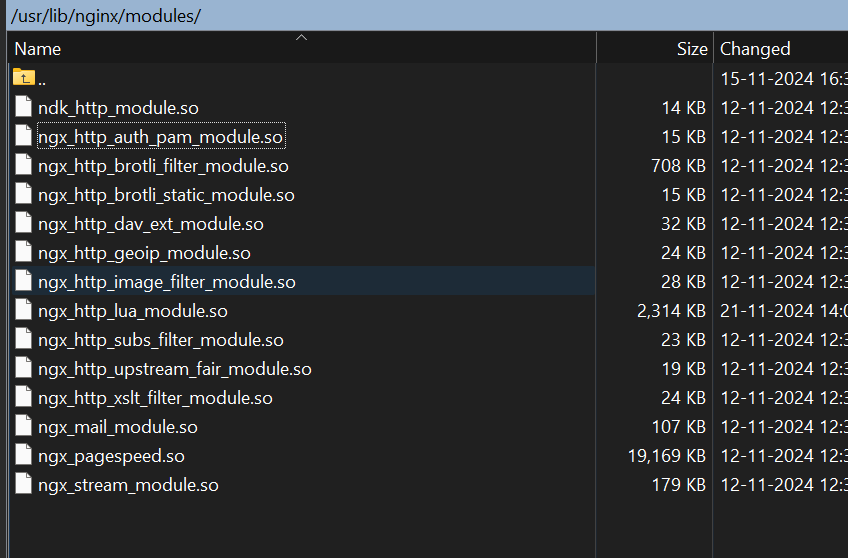Select file name ngx_http_brotli_static_module.so
Image resolution: width=848 pixels, height=558 pixels.
(x=166, y=195)
